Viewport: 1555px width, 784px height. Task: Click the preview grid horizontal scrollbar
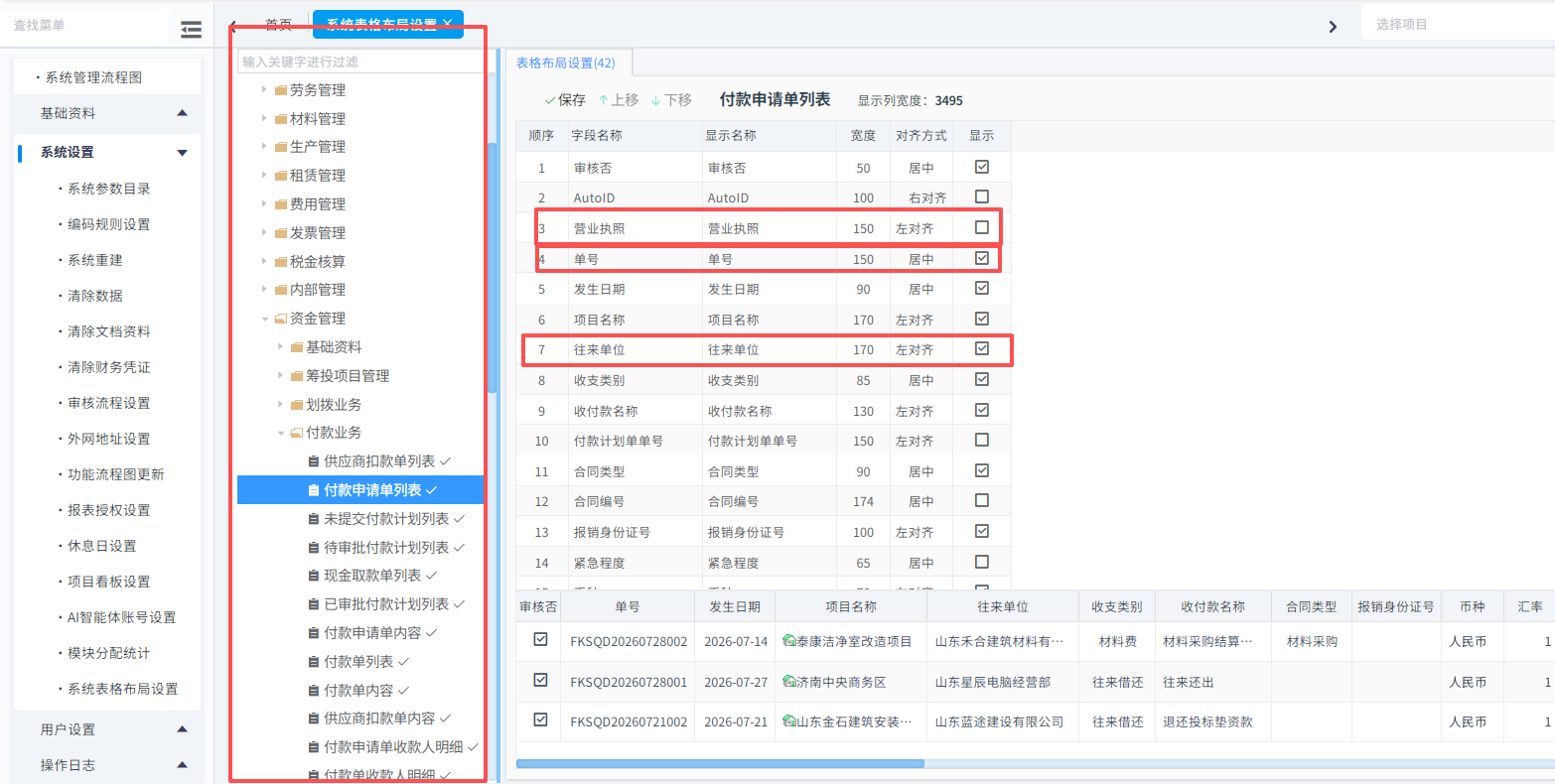click(x=720, y=763)
